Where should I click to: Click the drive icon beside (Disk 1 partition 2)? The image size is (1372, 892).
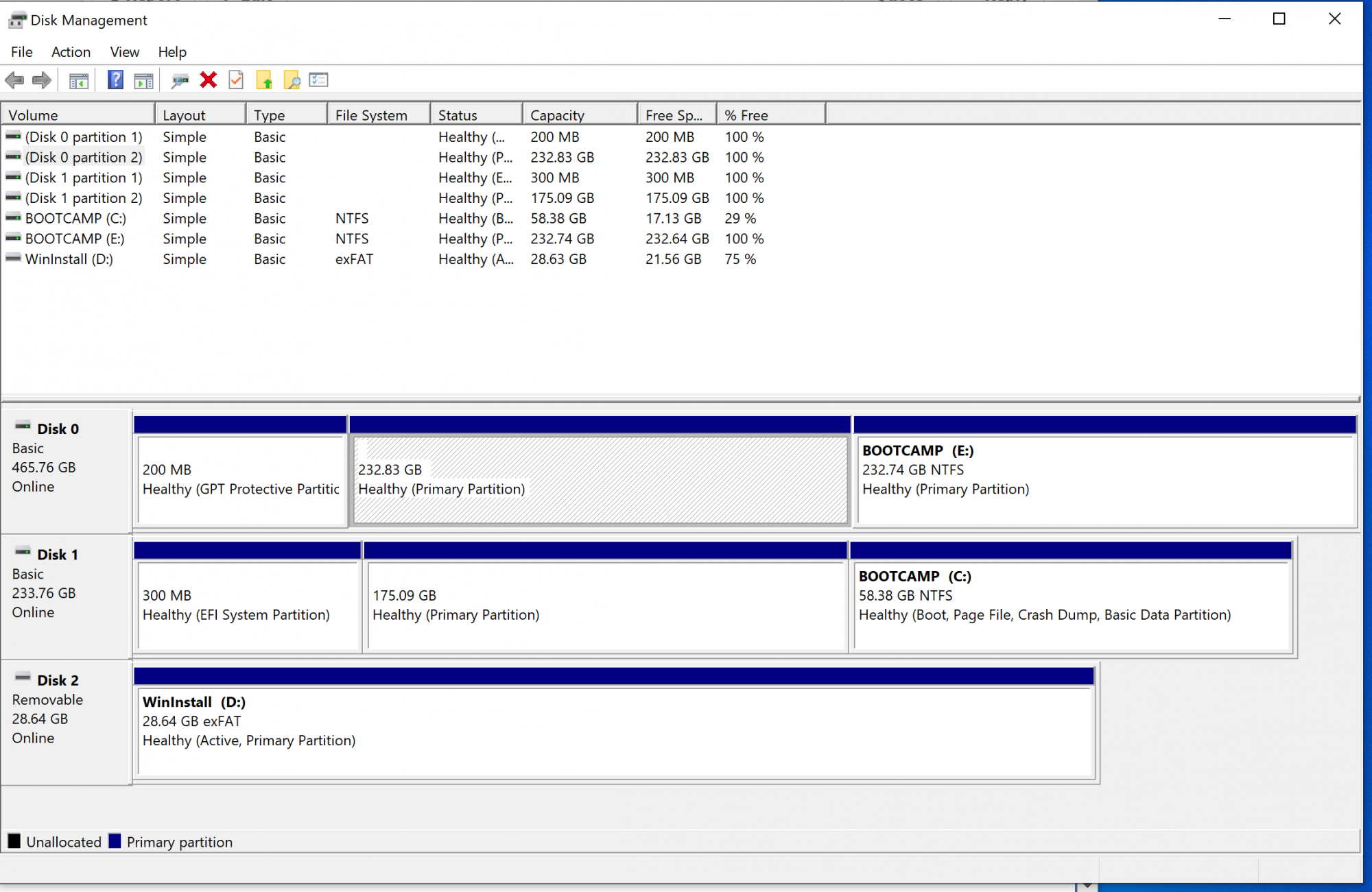click(x=13, y=197)
